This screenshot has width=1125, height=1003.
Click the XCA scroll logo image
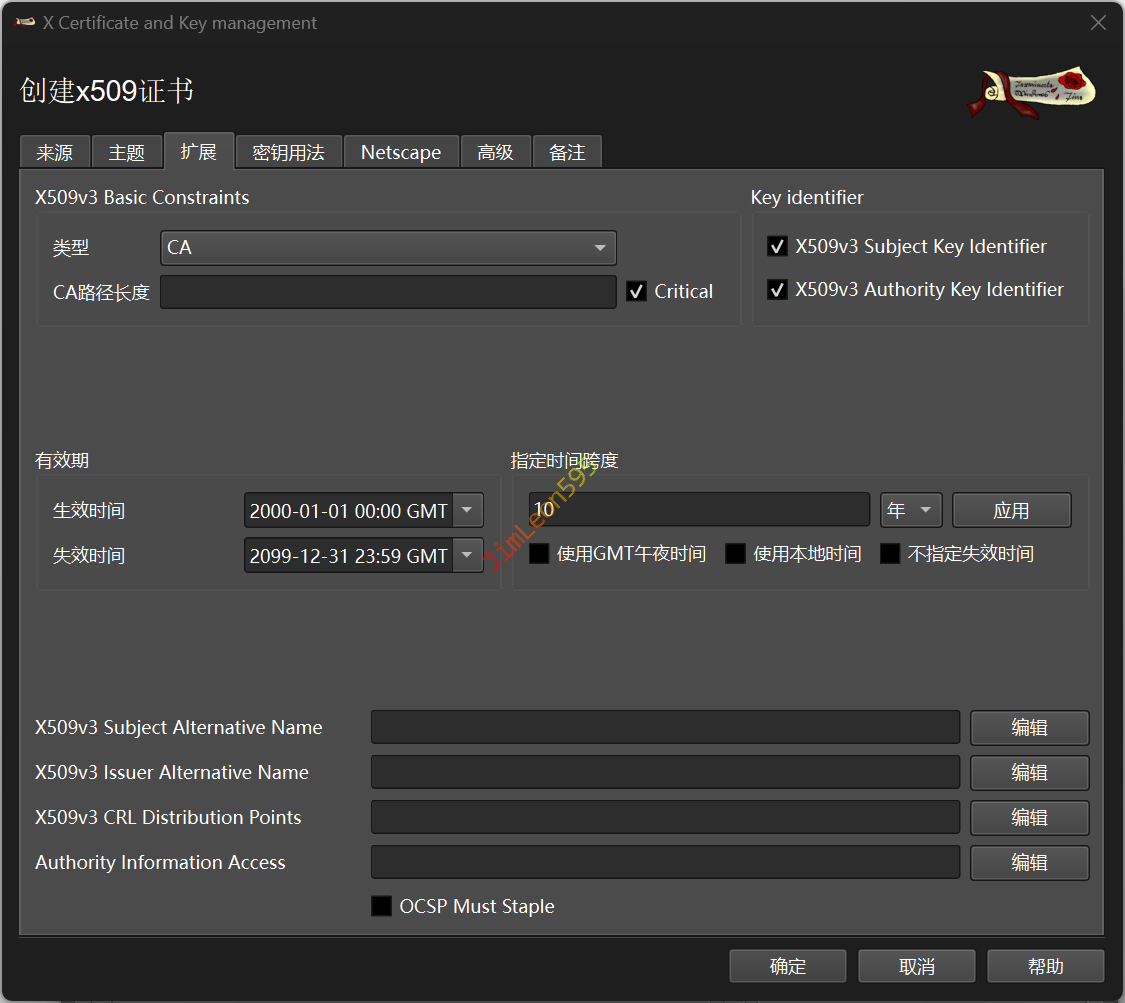click(1032, 92)
